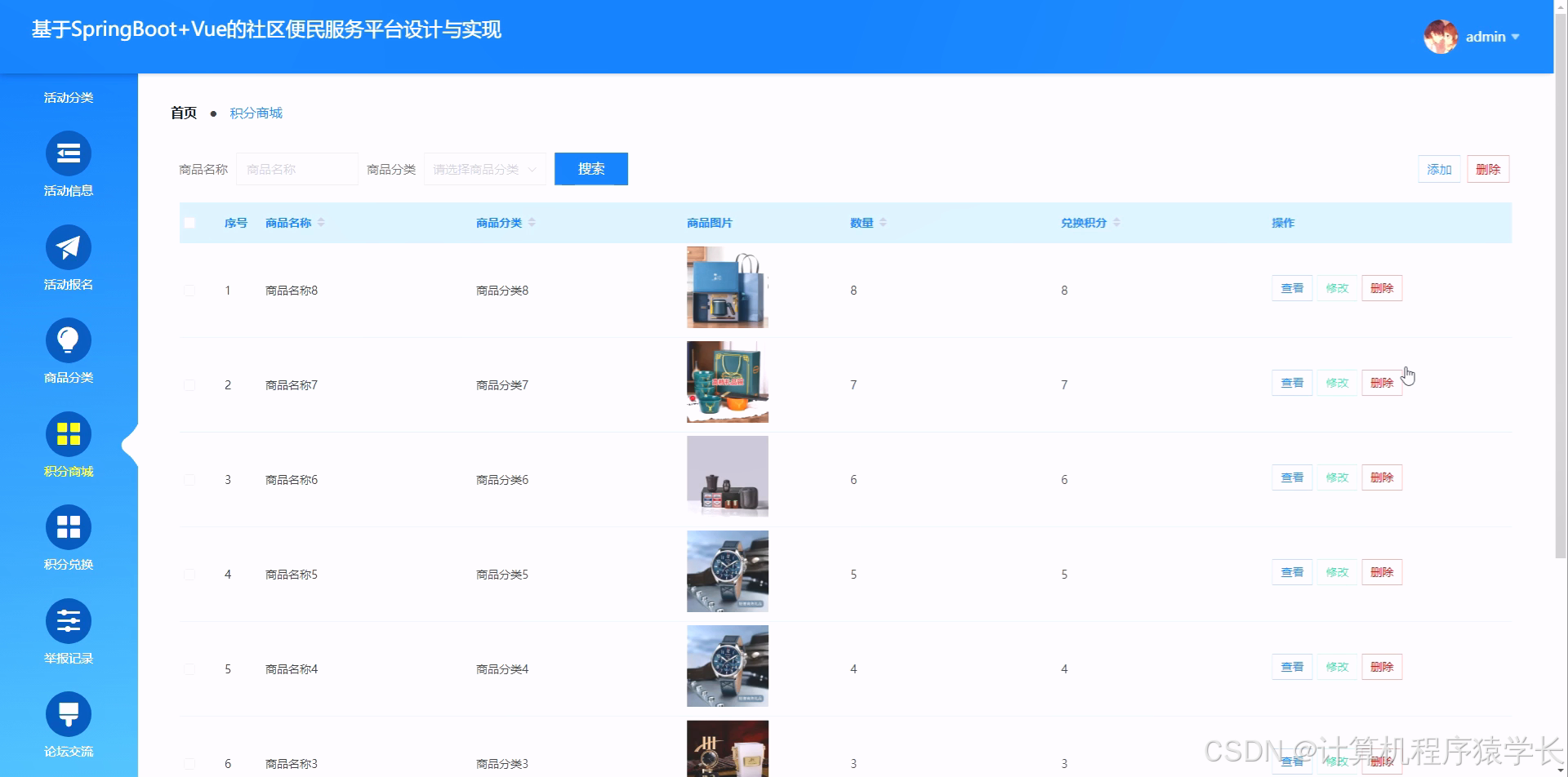Viewport: 1568px width, 777px height.
Task: Open watch image of 商品名称5
Action: coord(728,571)
